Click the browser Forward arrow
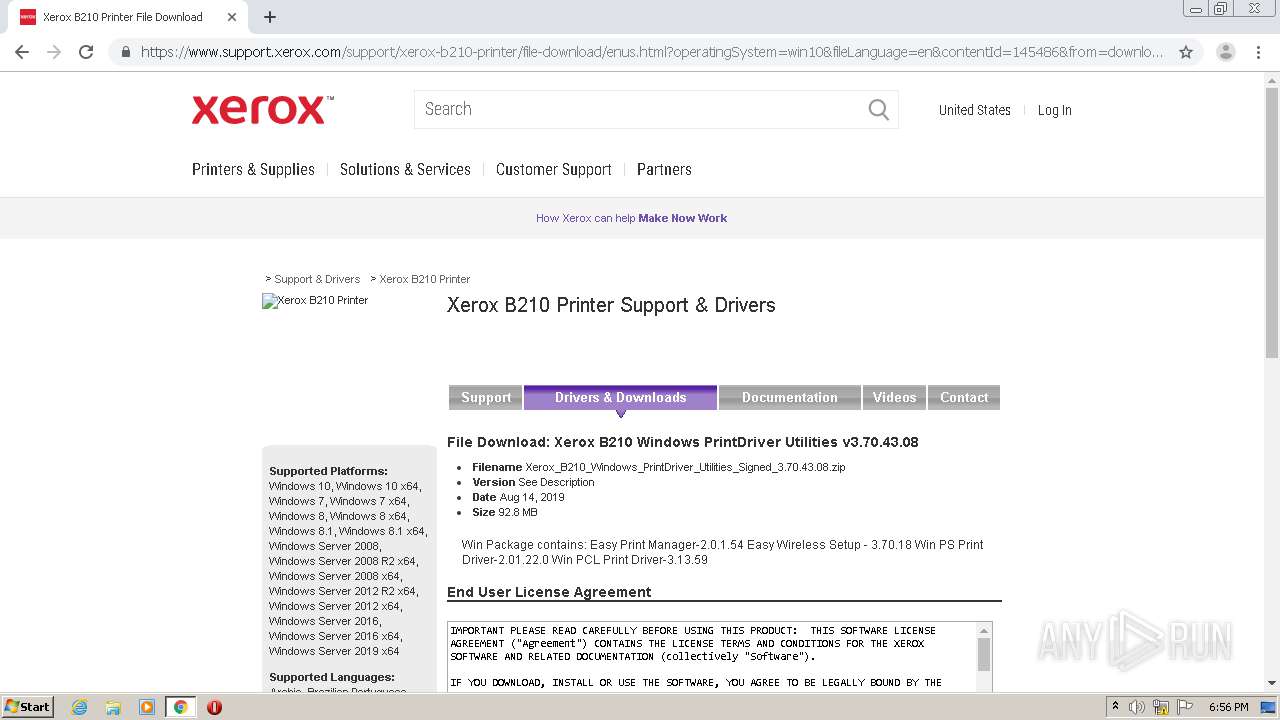Viewport: 1280px width, 720px height. click(54, 52)
